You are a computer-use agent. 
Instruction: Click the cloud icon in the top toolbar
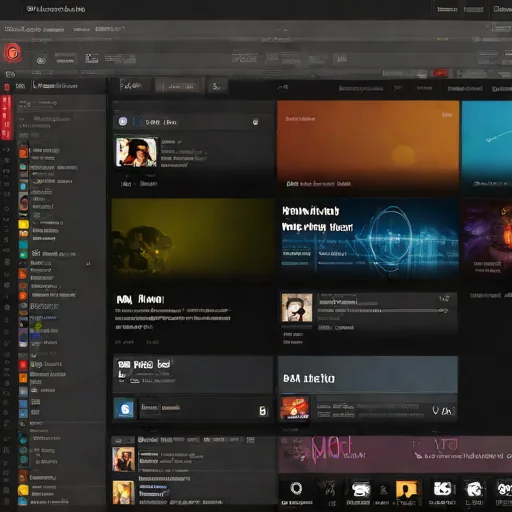(x=41, y=60)
